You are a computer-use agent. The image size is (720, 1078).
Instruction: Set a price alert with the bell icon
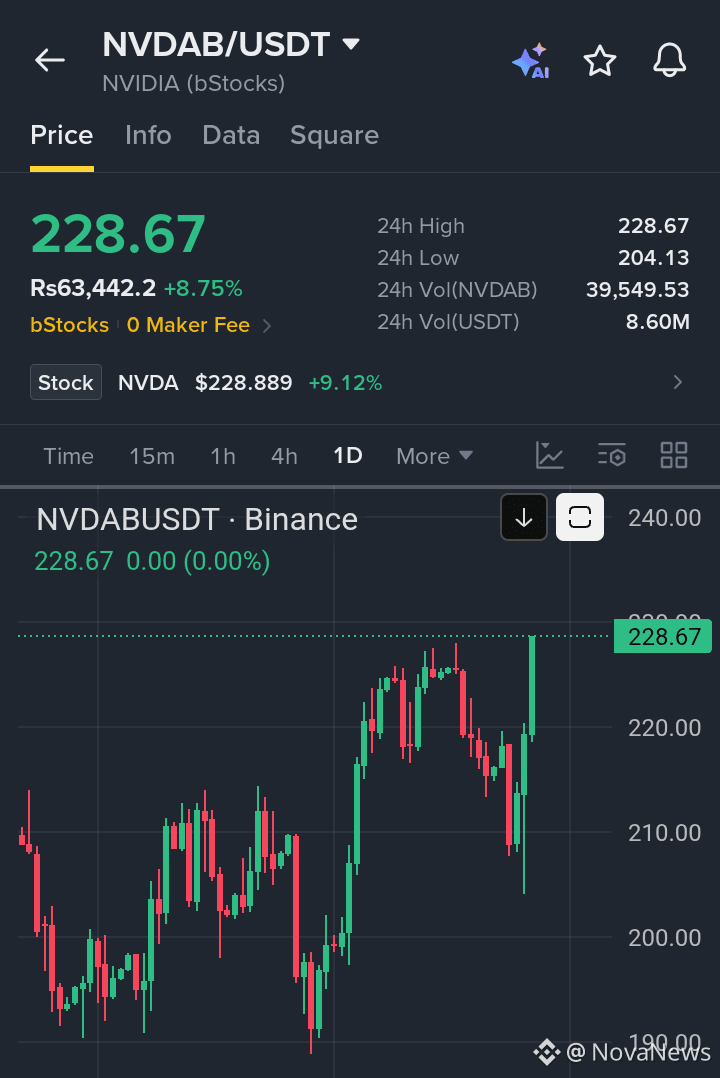click(x=669, y=60)
